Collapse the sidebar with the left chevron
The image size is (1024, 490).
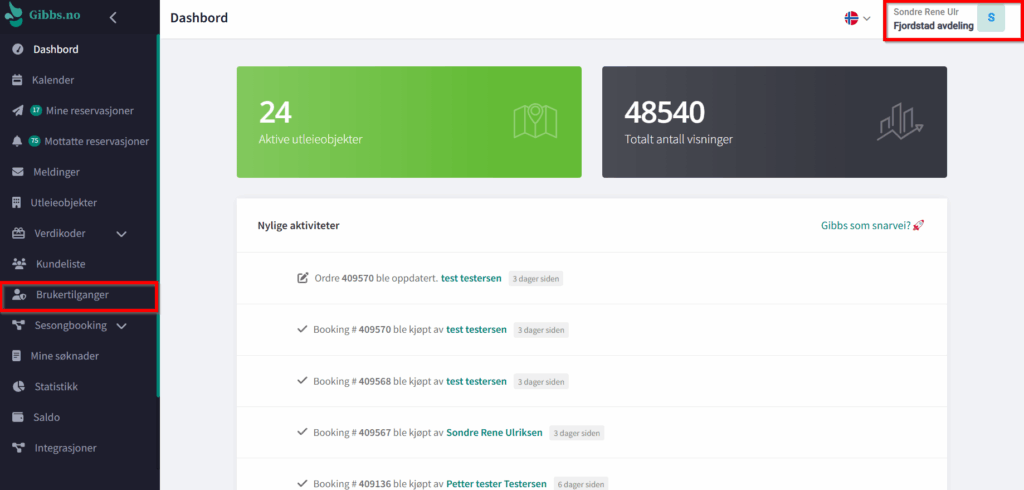tap(113, 17)
